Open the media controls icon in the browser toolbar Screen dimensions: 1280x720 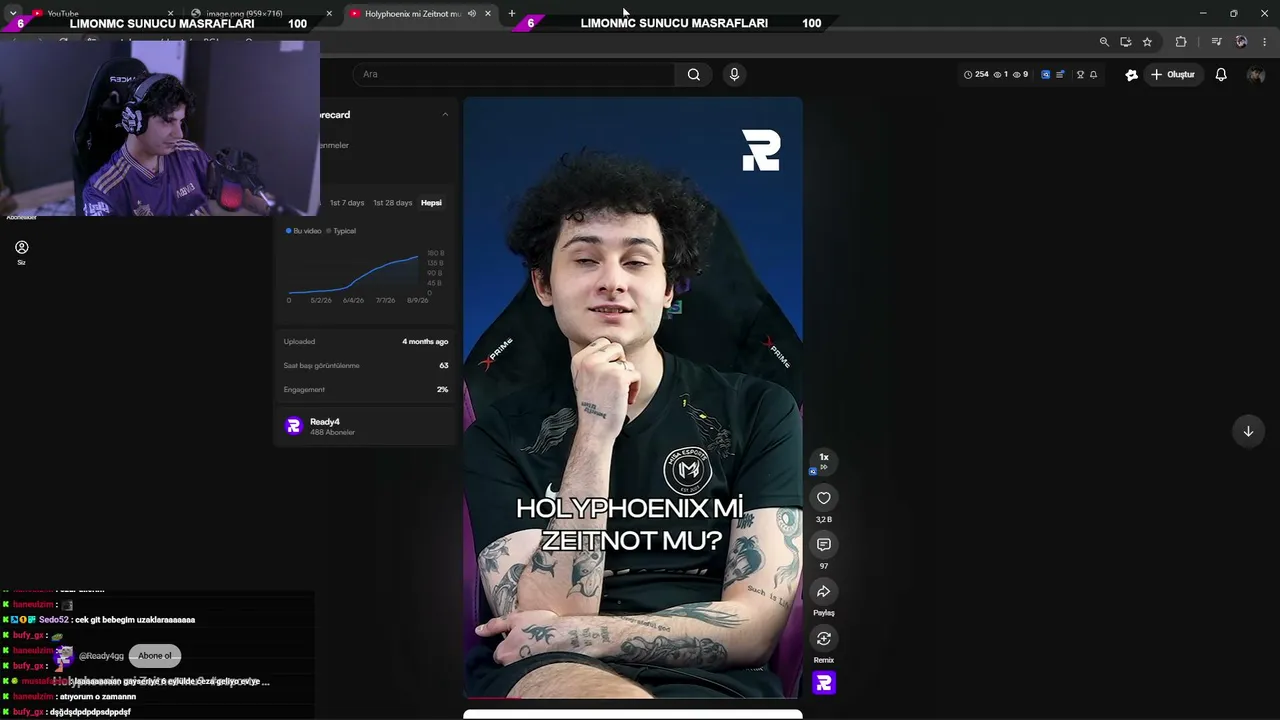(1216, 42)
